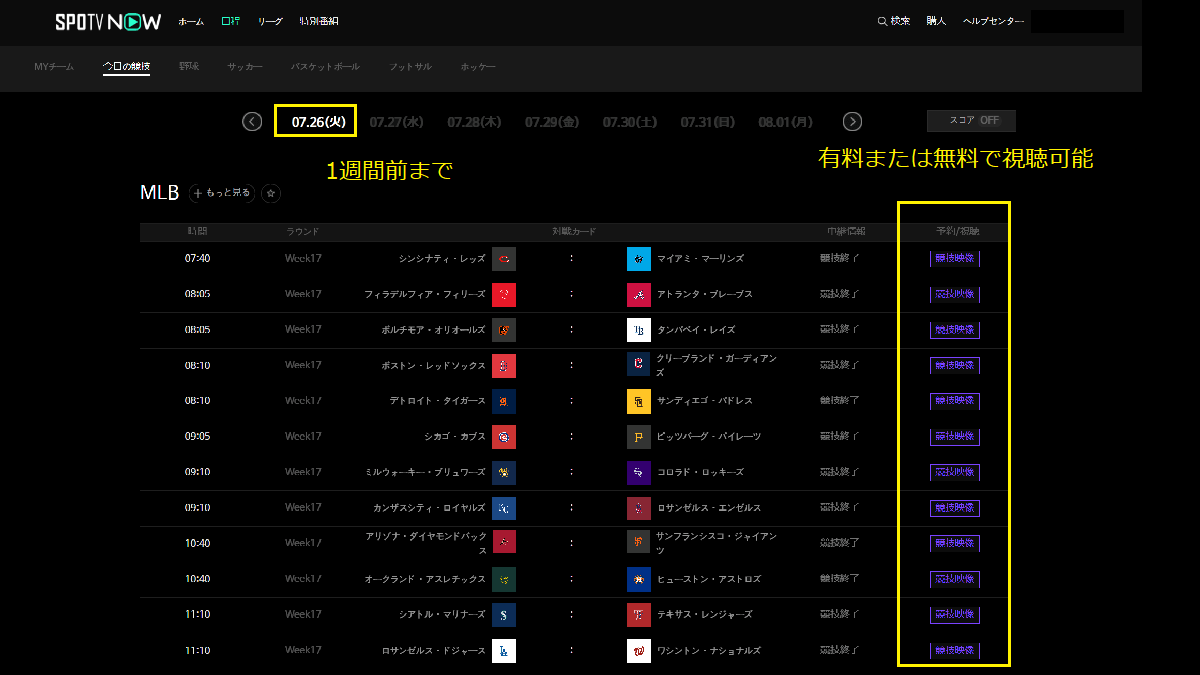Open the SPOTV NOW home logo
The height and width of the screenshot is (675, 1200).
pyautogui.click(x=107, y=21)
